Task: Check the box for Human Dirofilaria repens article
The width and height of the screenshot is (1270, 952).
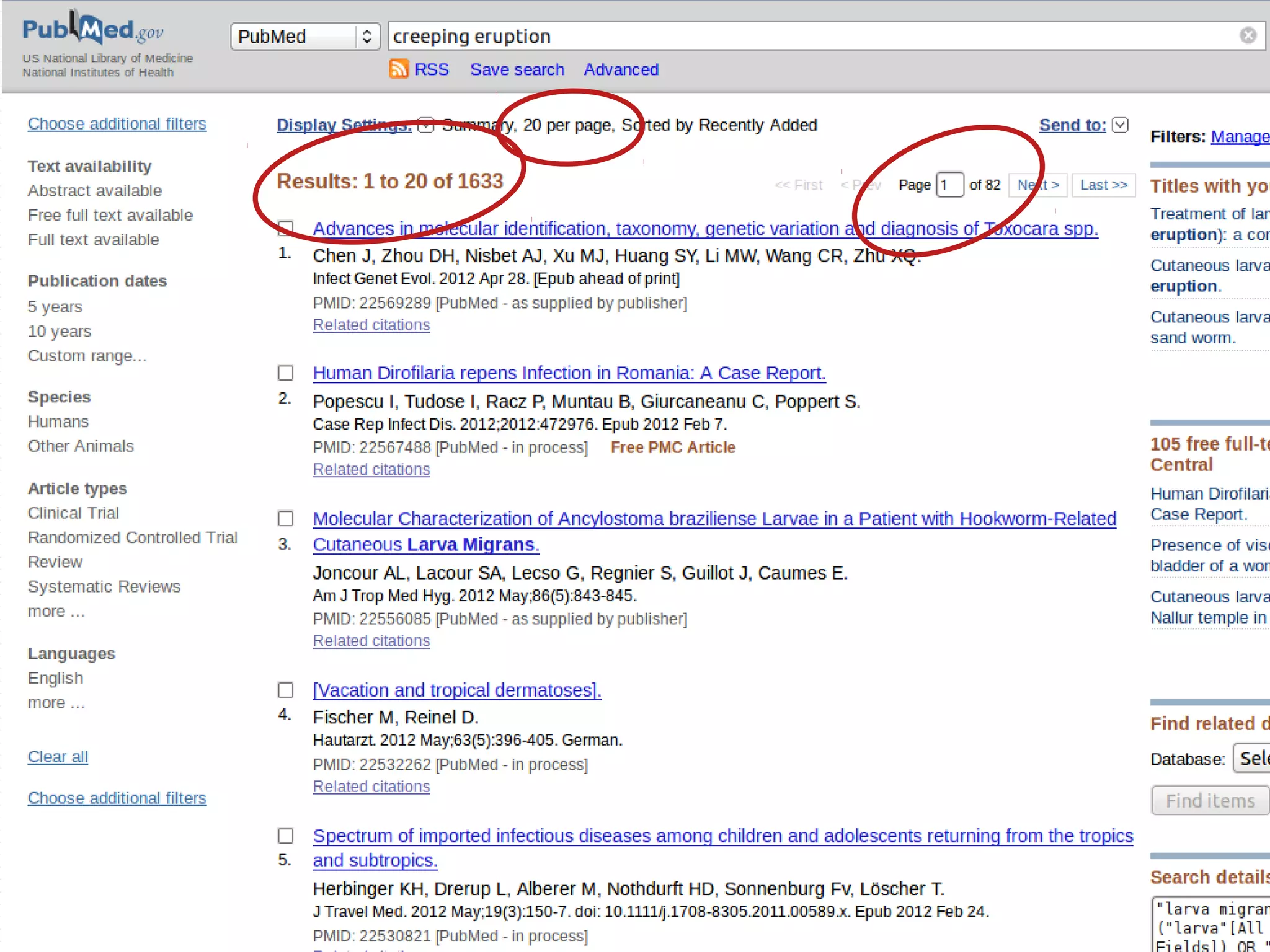Action: pos(285,373)
